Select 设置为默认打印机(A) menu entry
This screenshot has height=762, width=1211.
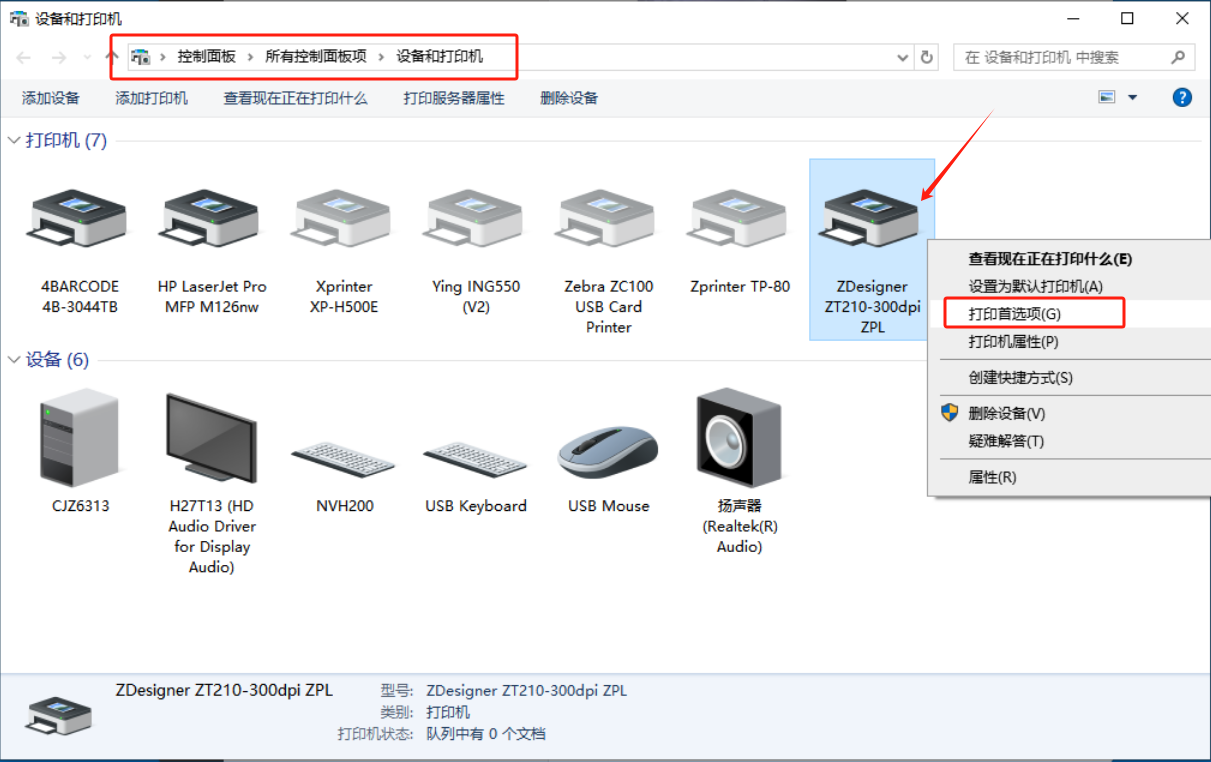tap(1035, 286)
